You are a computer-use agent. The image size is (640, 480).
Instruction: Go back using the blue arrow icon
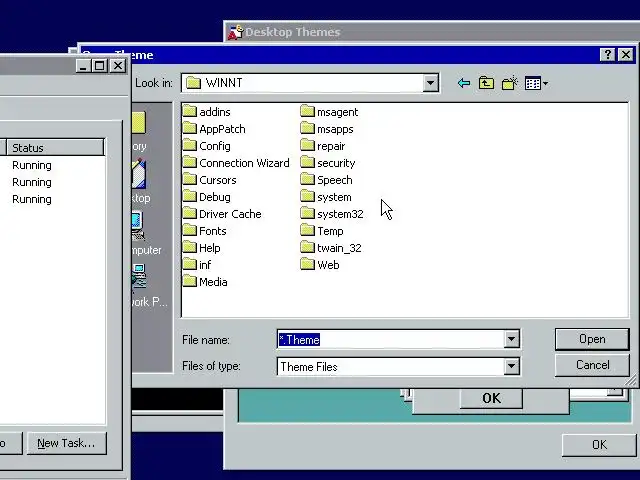coord(464,83)
